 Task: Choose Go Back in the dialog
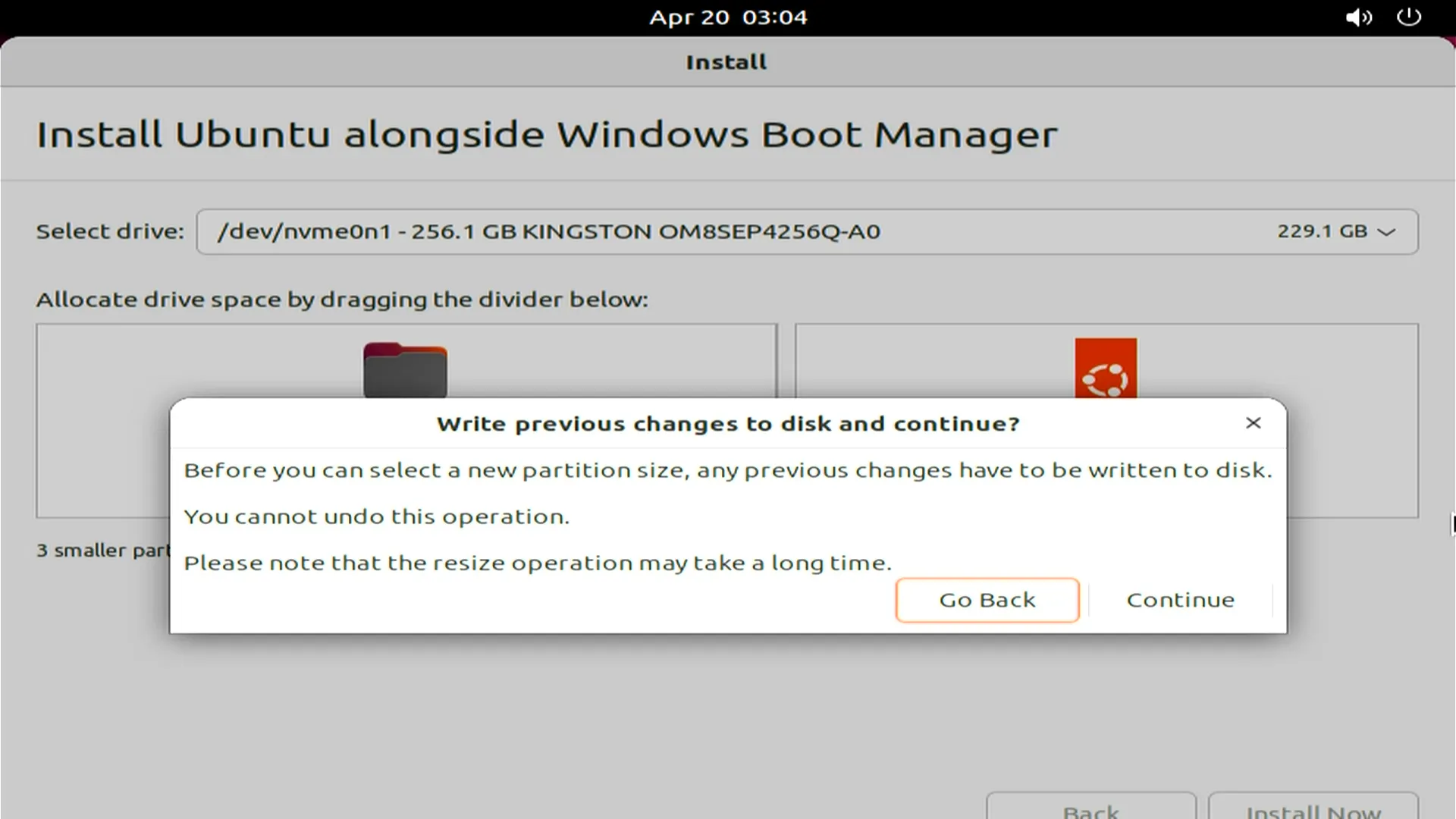pos(987,599)
